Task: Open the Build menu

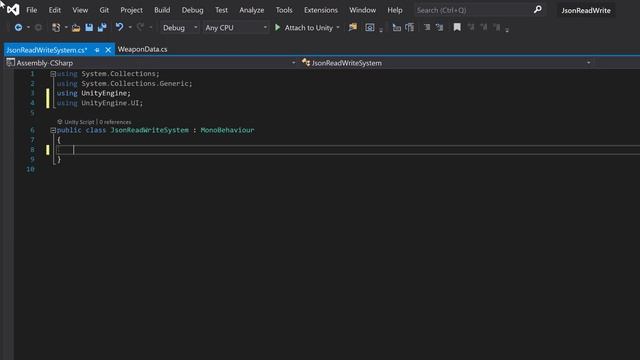Action: [x=162, y=10]
